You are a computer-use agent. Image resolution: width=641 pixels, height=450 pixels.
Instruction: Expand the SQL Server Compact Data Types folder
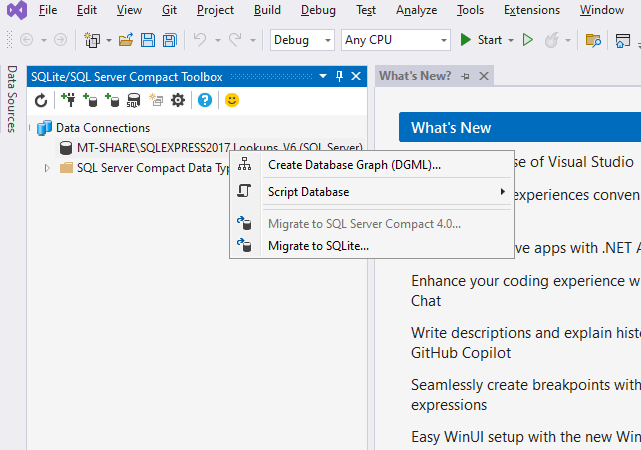tap(47, 168)
